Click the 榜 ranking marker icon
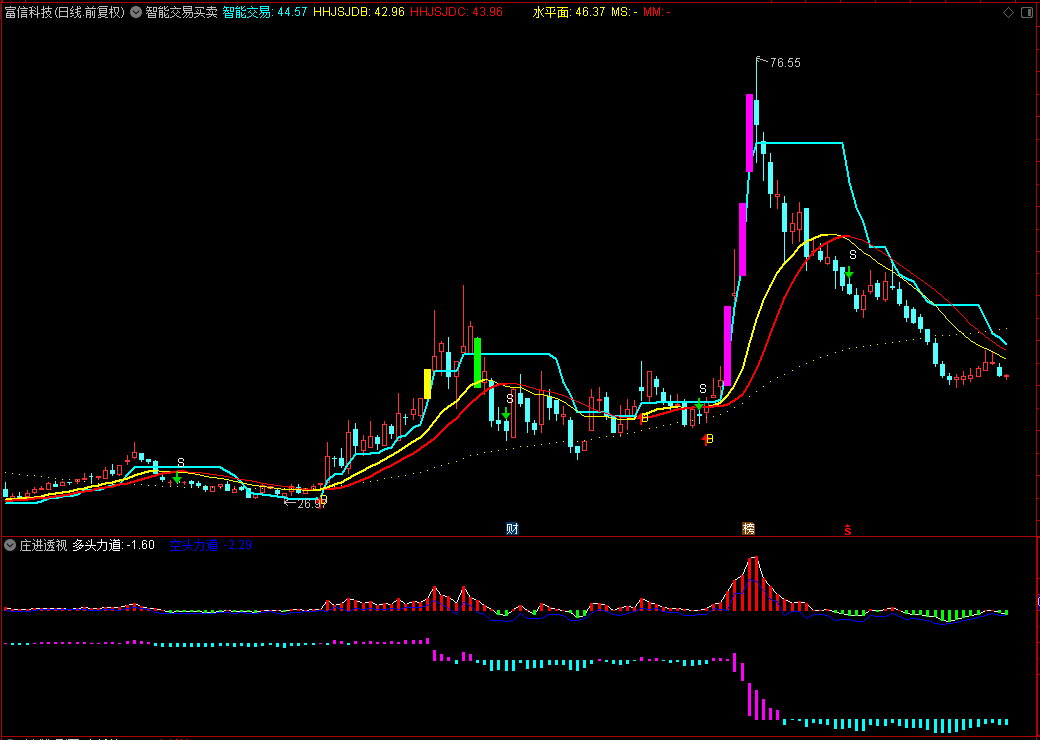This screenshot has width=1040, height=740. (x=748, y=528)
